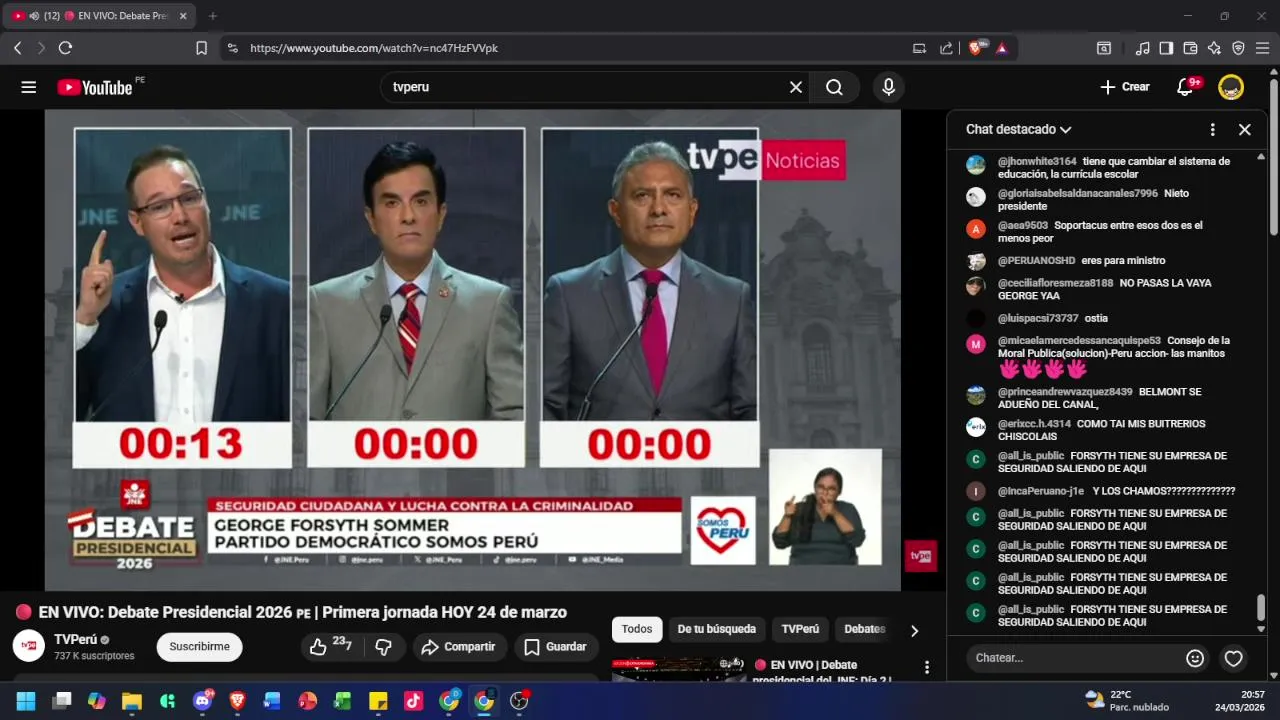Viewport: 1280px width, 720px height.
Task: Show more filter chips with the arrow
Action: (x=914, y=630)
